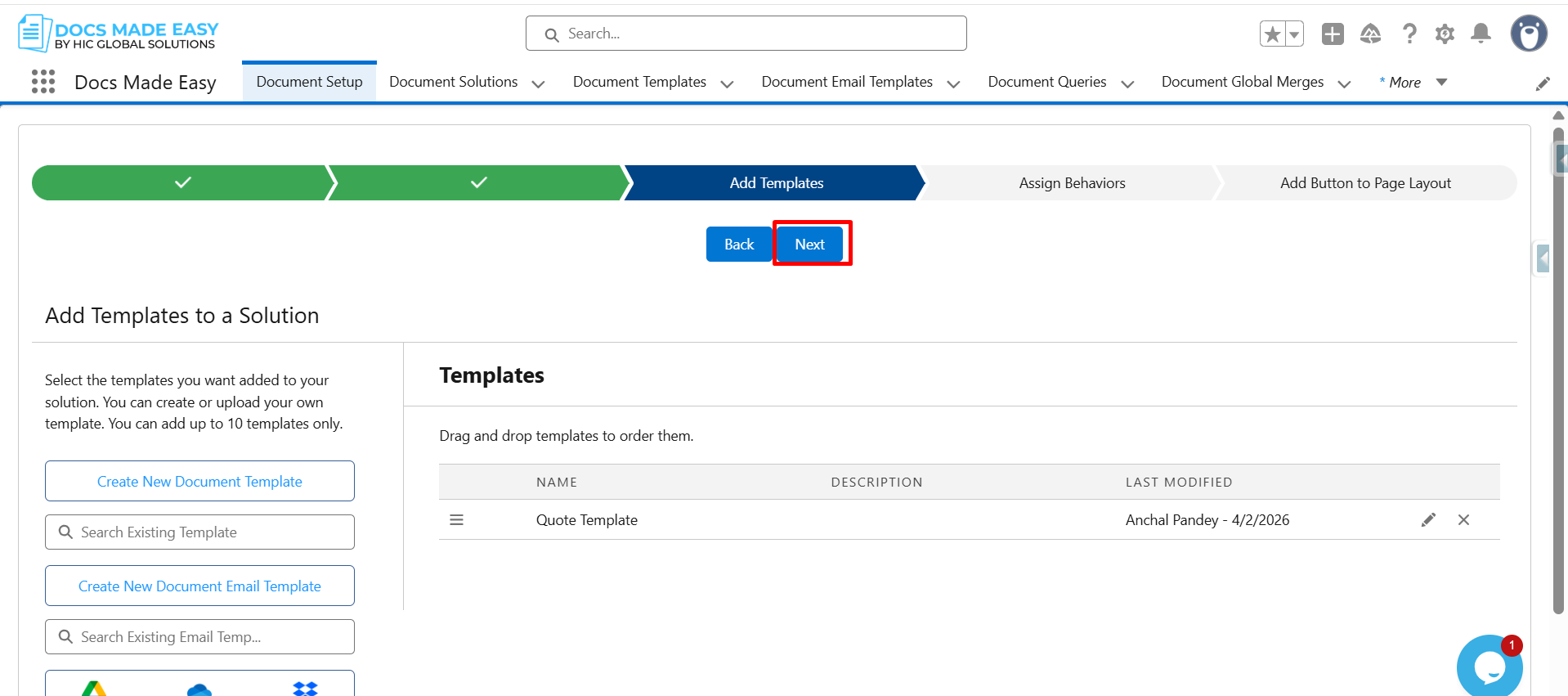
Task: Click the NAME column header
Action: [x=557, y=482]
